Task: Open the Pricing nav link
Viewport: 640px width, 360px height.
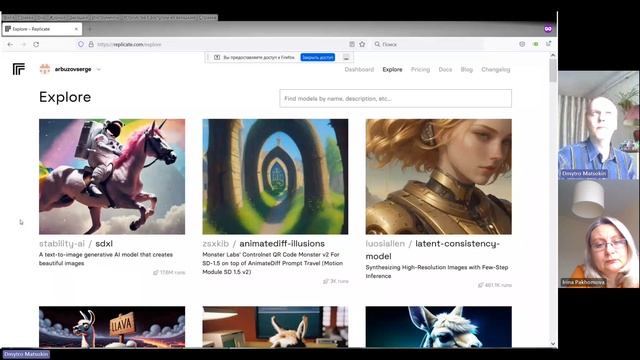Action: 420,69
